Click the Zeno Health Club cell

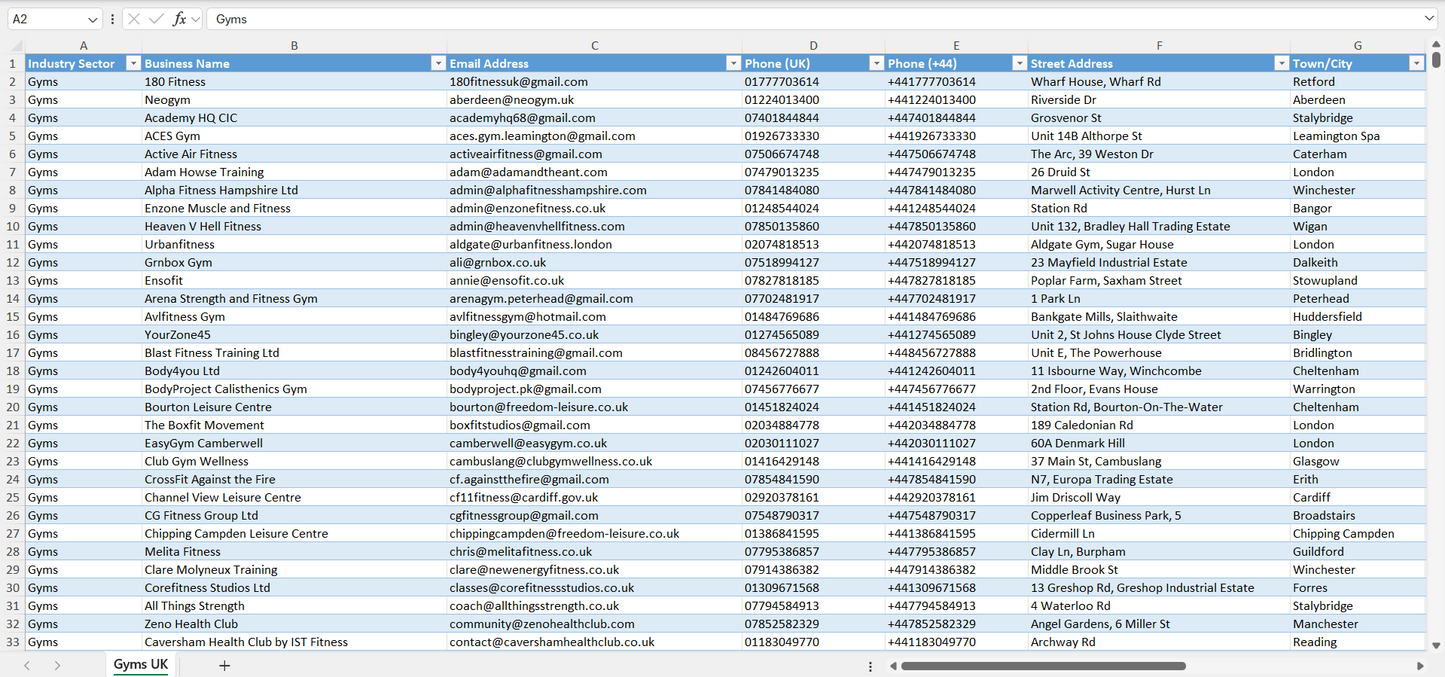pos(294,624)
